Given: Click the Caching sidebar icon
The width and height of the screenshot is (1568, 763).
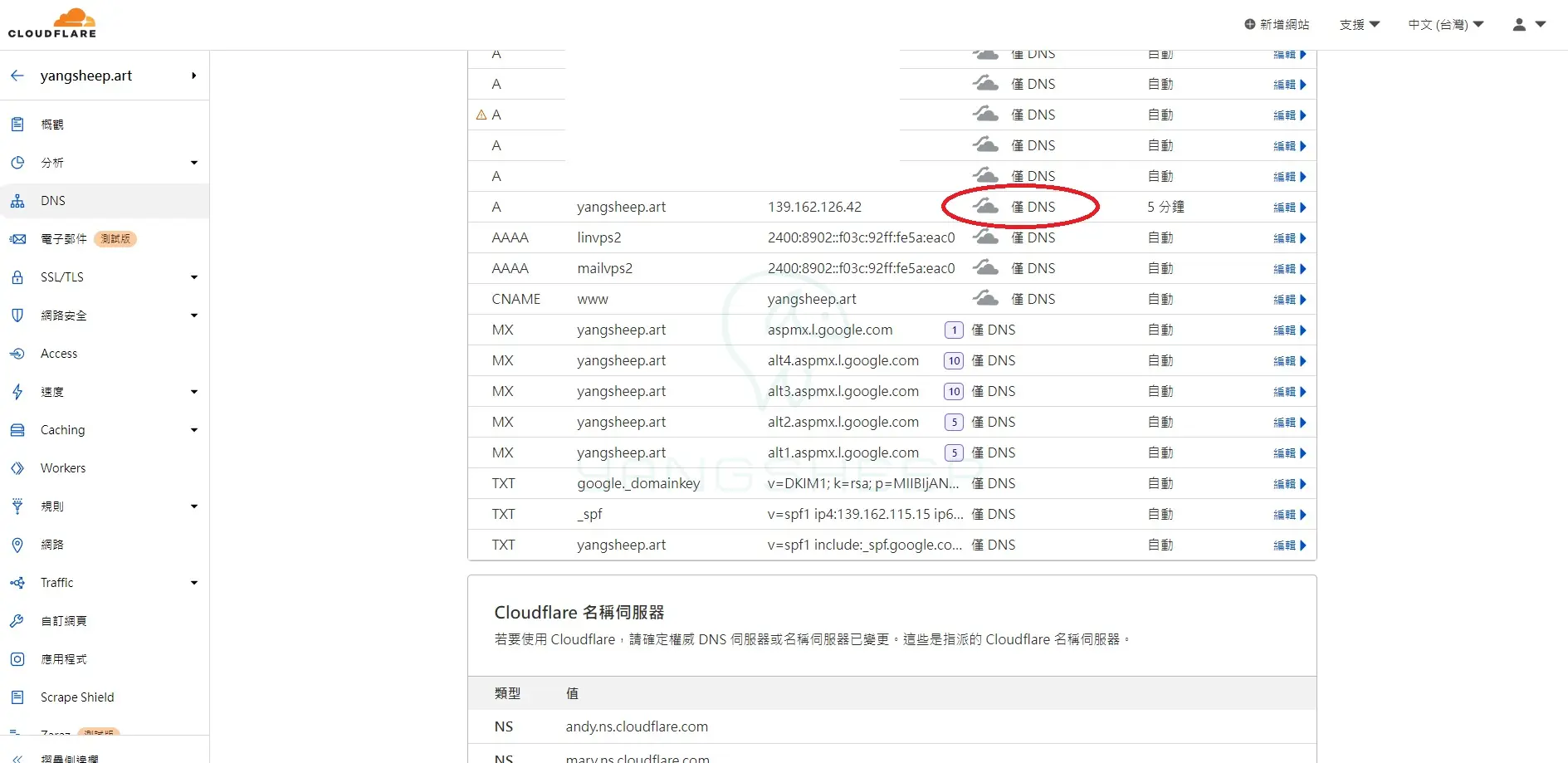Looking at the screenshot, I should click(x=17, y=430).
